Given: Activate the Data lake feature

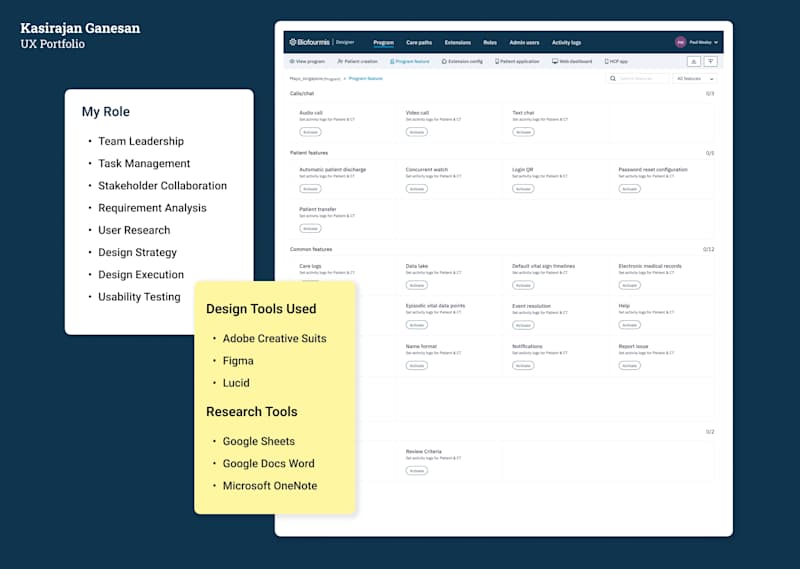Looking at the screenshot, I should click(417, 285).
